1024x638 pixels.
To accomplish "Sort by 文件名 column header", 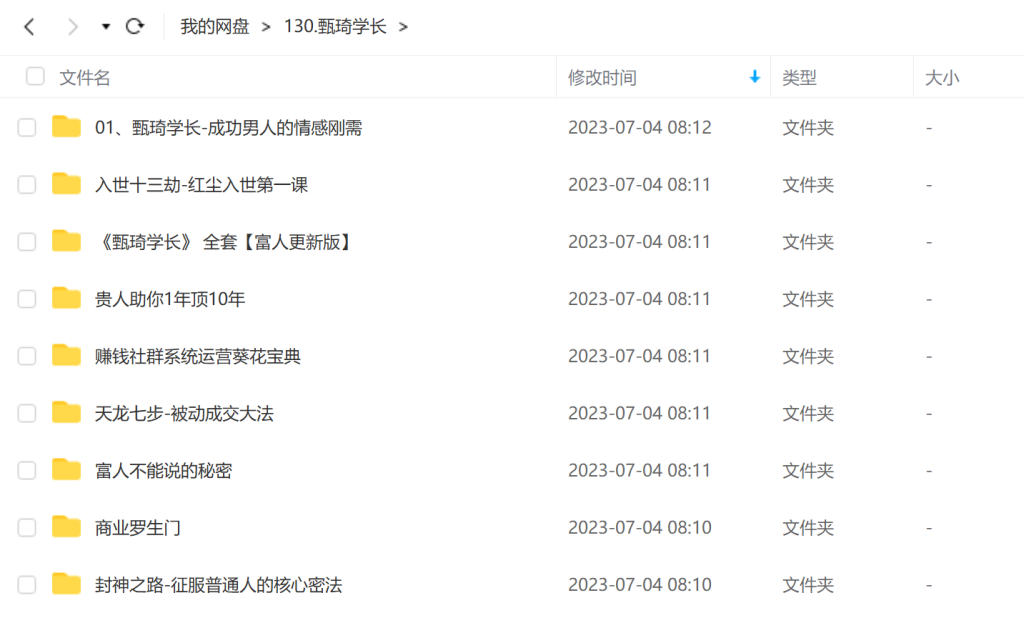I will (85, 78).
